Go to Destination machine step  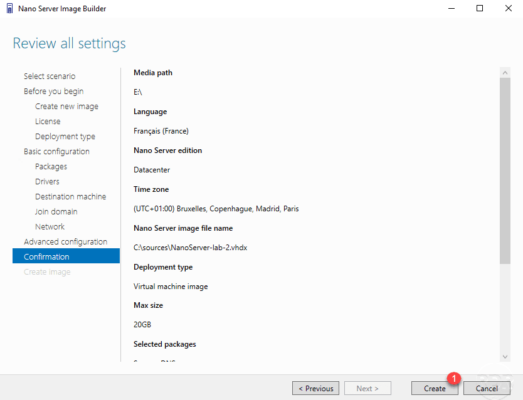(70, 196)
